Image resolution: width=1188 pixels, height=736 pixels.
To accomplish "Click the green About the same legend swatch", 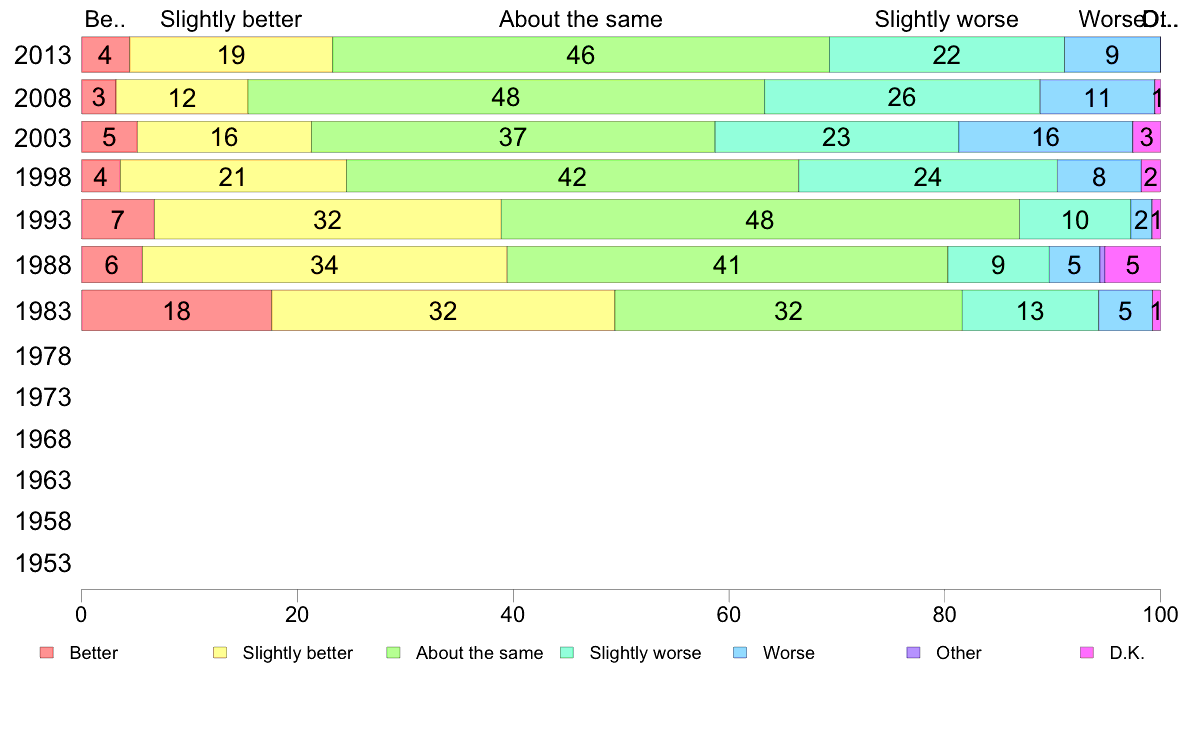I will click(393, 653).
